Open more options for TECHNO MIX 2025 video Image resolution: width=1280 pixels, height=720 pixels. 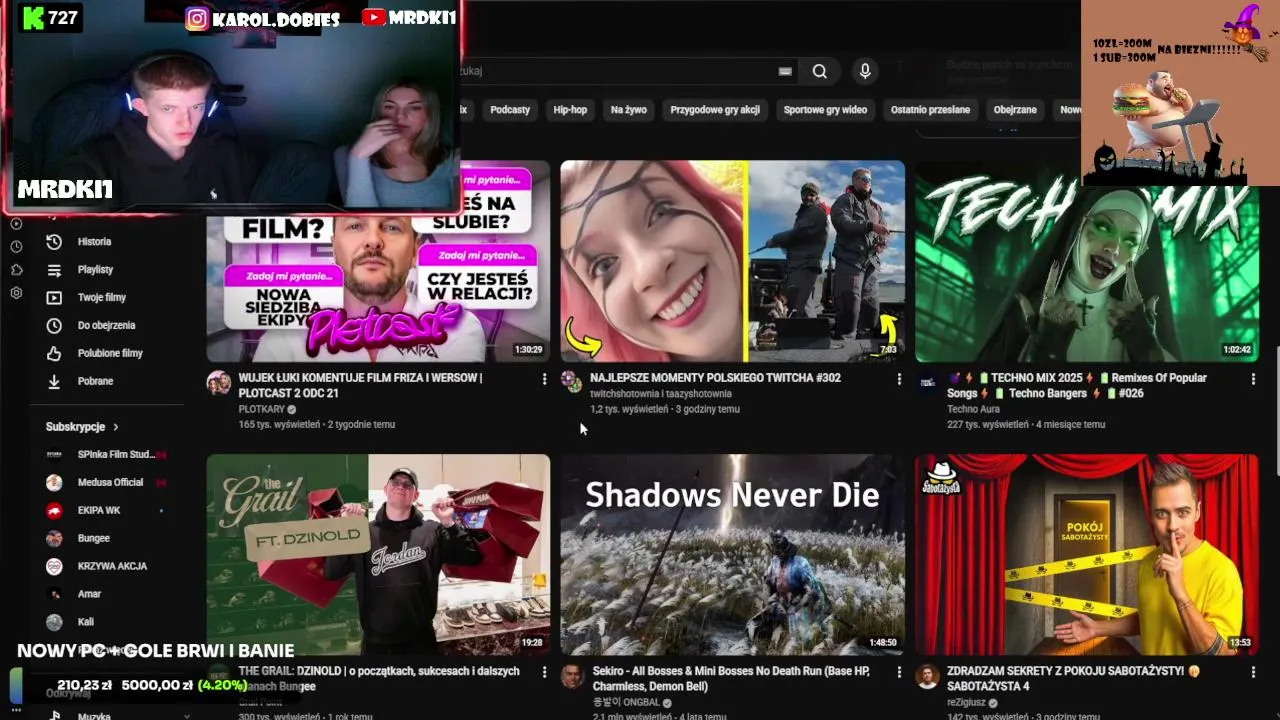(x=1252, y=379)
